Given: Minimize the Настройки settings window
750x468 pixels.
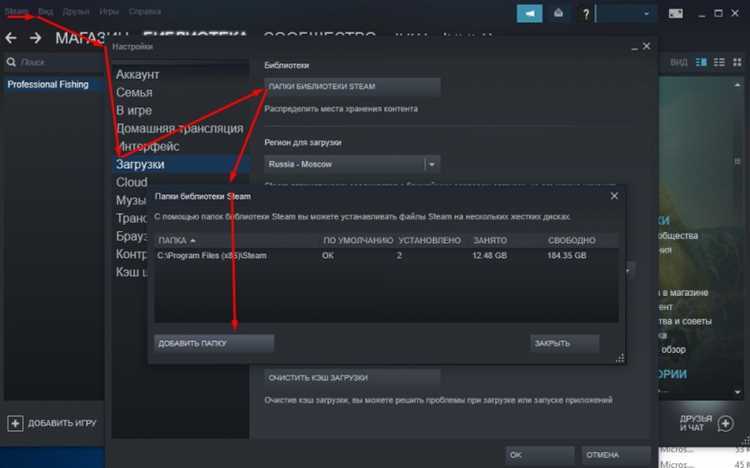Looking at the screenshot, I should [634, 48].
